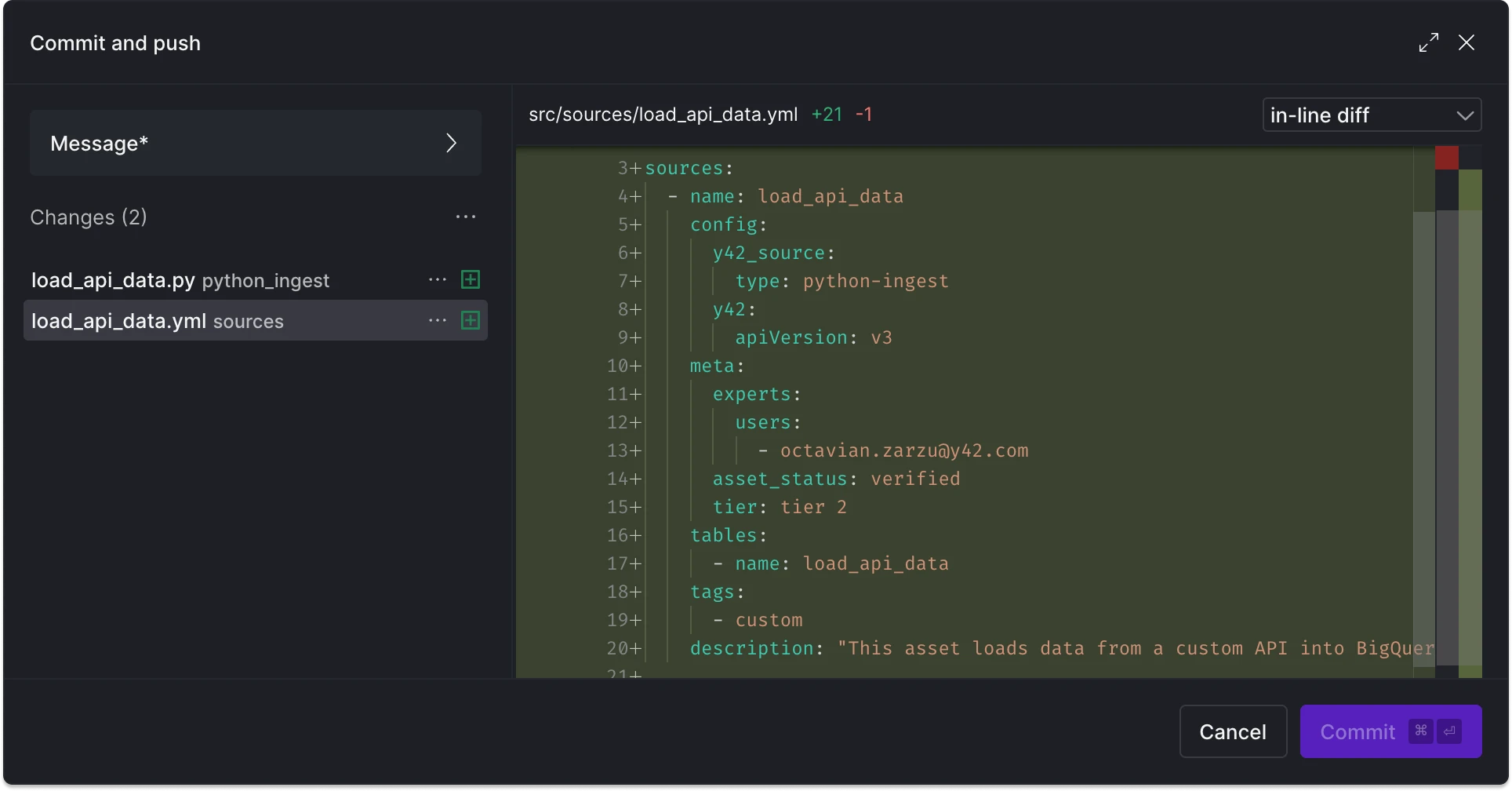Stage load_api_data.yml using the plus icon
The height and width of the screenshot is (791, 1512).
(x=471, y=321)
